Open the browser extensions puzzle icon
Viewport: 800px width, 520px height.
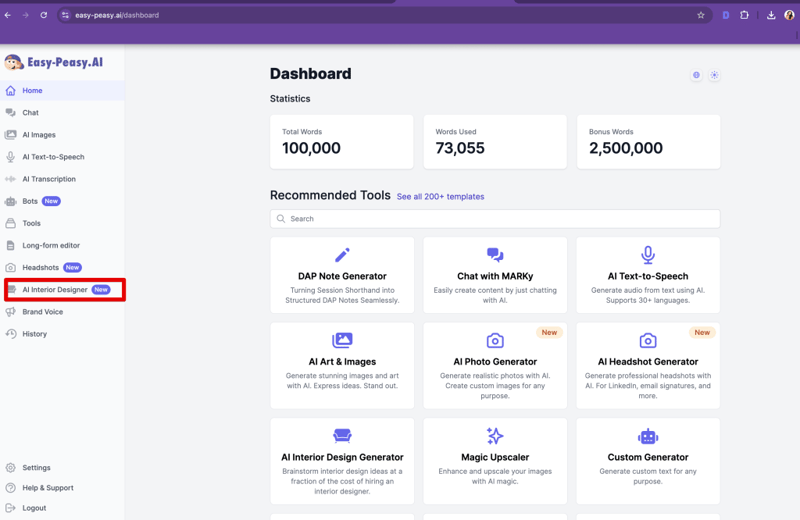pos(744,15)
